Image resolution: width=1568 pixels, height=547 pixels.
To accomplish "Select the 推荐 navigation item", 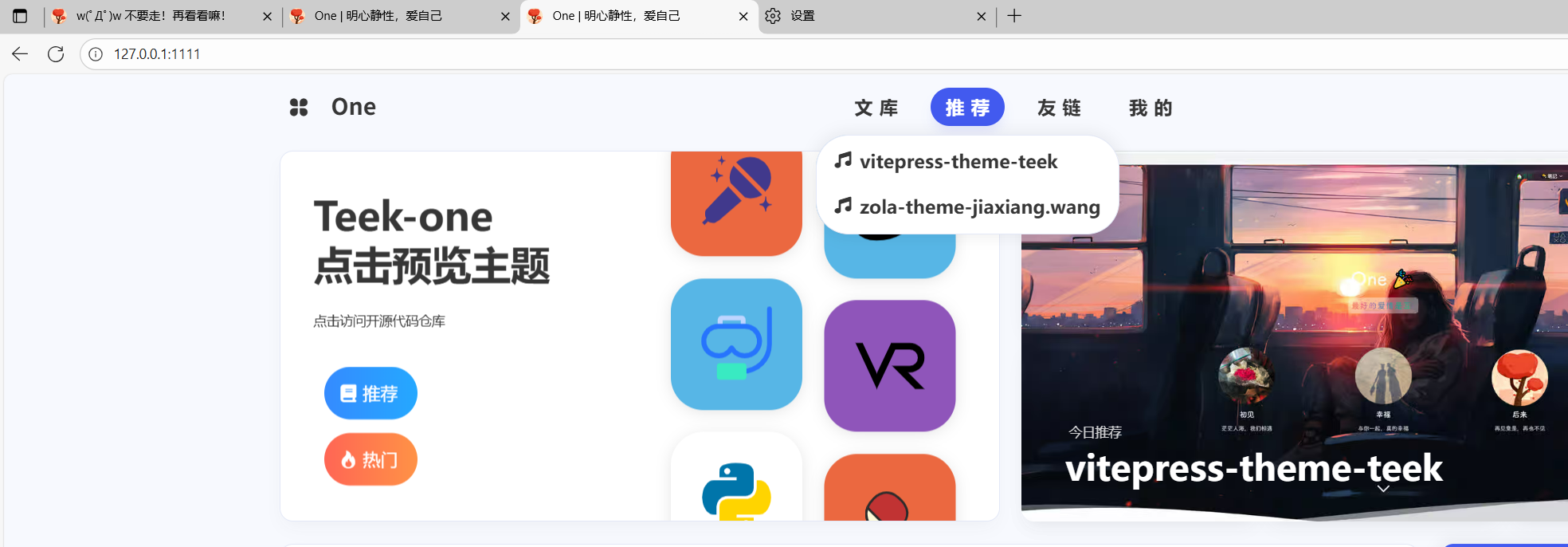I will click(x=967, y=108).
